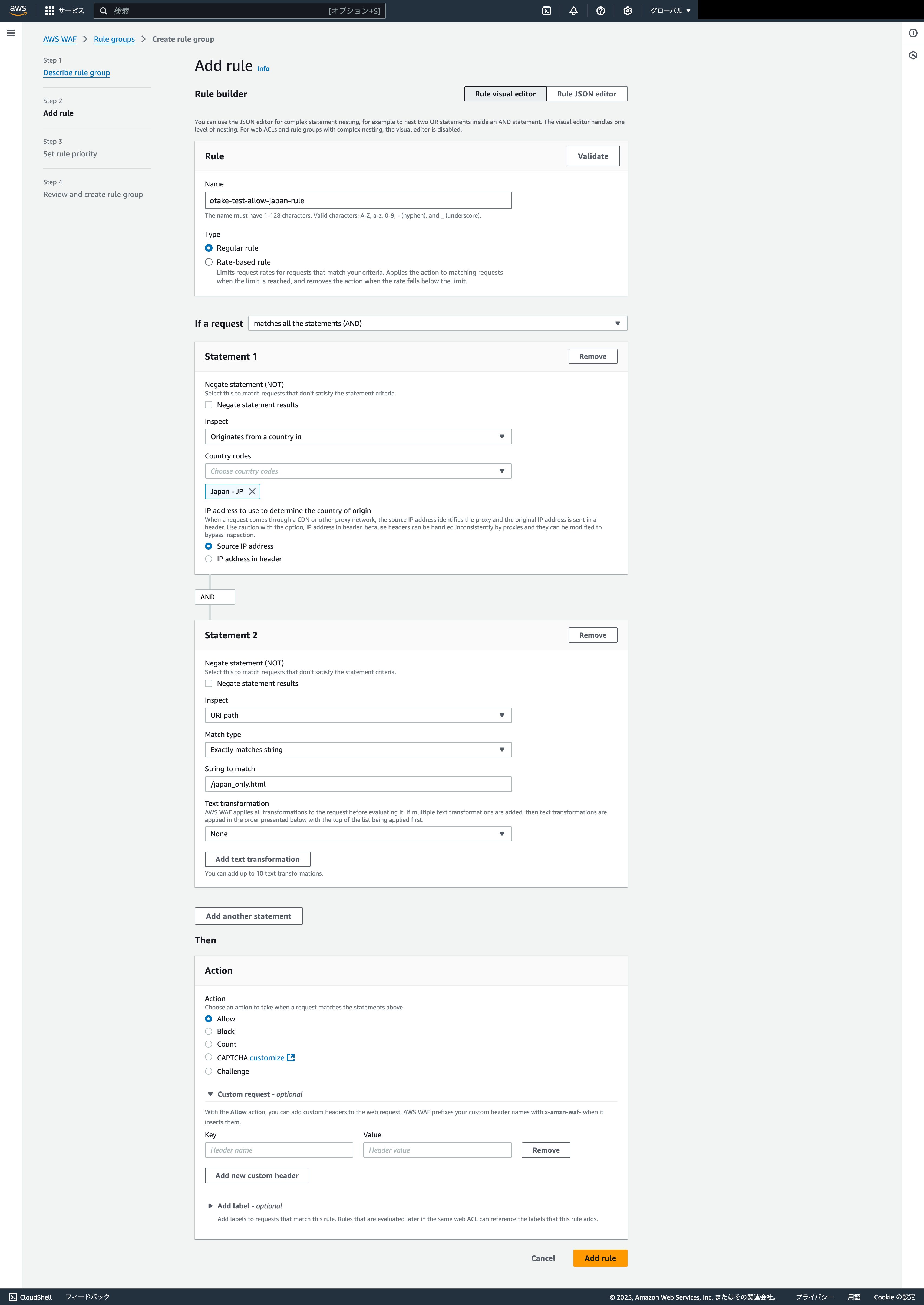Open the help question mark menu
Image resolution: width=924 pixels, height=1305 pixels.
coord(600,11)
